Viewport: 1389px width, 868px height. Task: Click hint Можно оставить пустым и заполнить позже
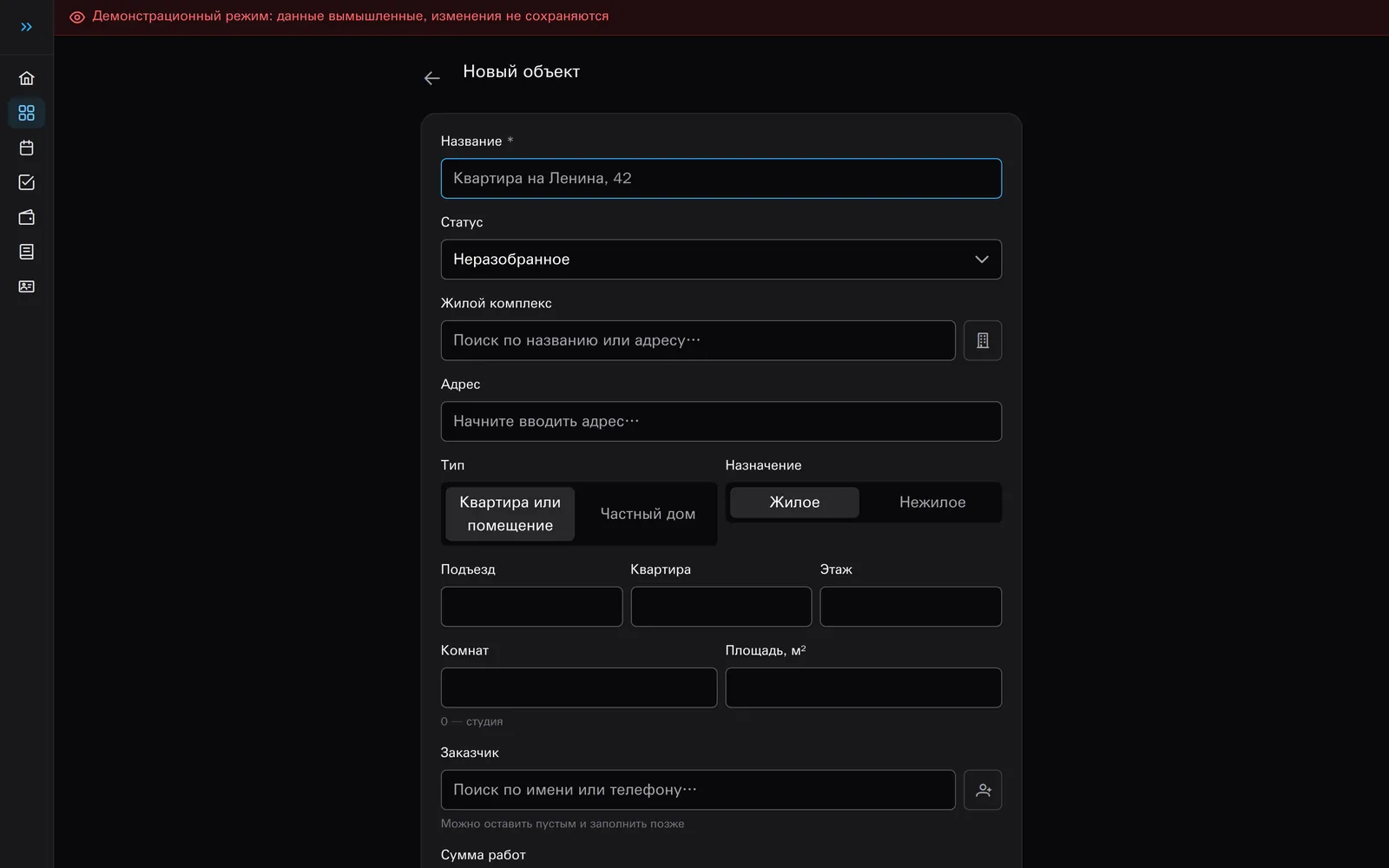click(x=563, y=825)
